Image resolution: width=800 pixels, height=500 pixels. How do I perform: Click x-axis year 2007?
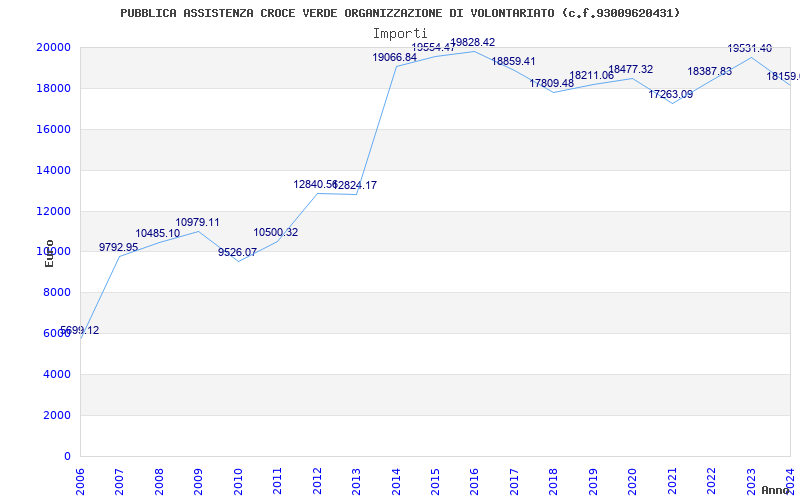119,482
